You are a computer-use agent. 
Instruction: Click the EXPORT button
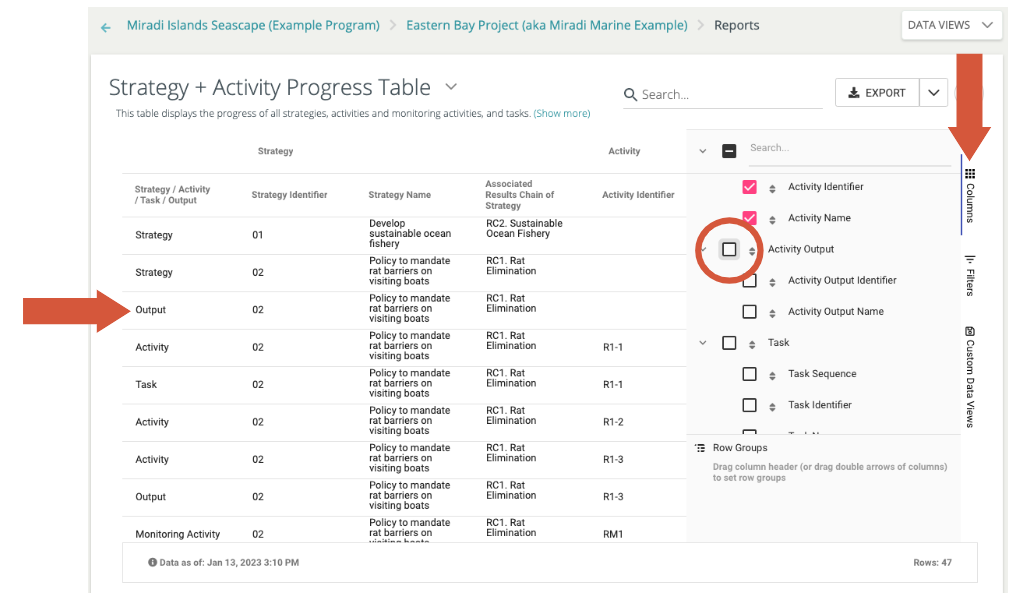pos(876,93)
